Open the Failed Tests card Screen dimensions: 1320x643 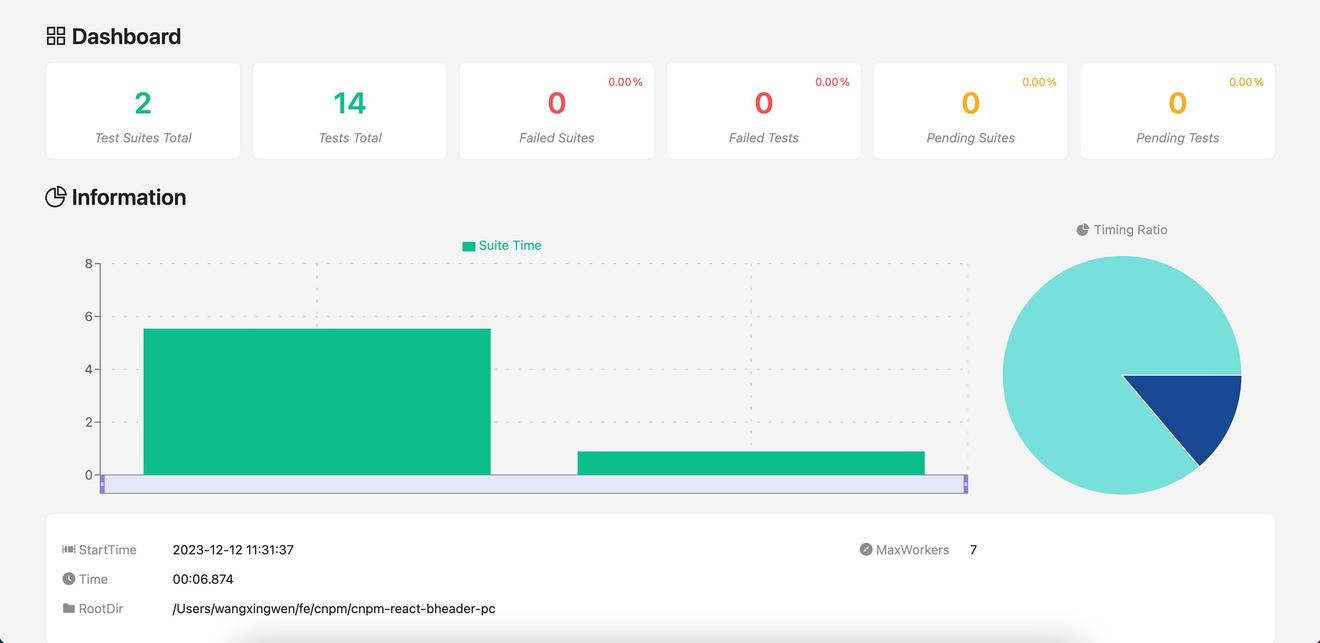[x=764, y=111]
